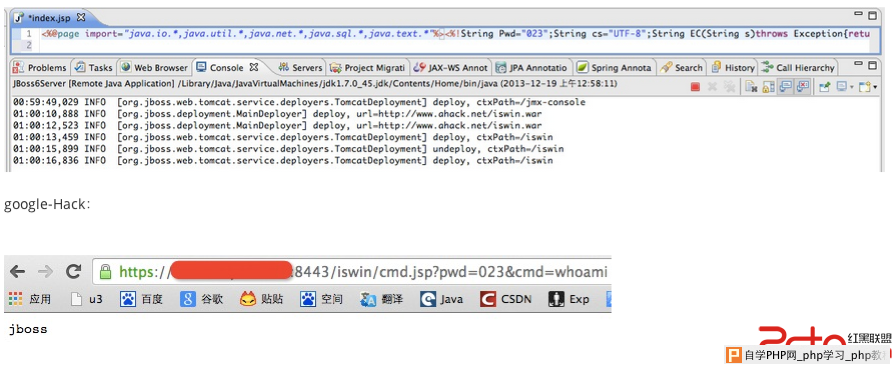Click the 01:00:12,523 MainDeployer log line
The height and width of the screenshot is (369, 895).
[277, 125]
